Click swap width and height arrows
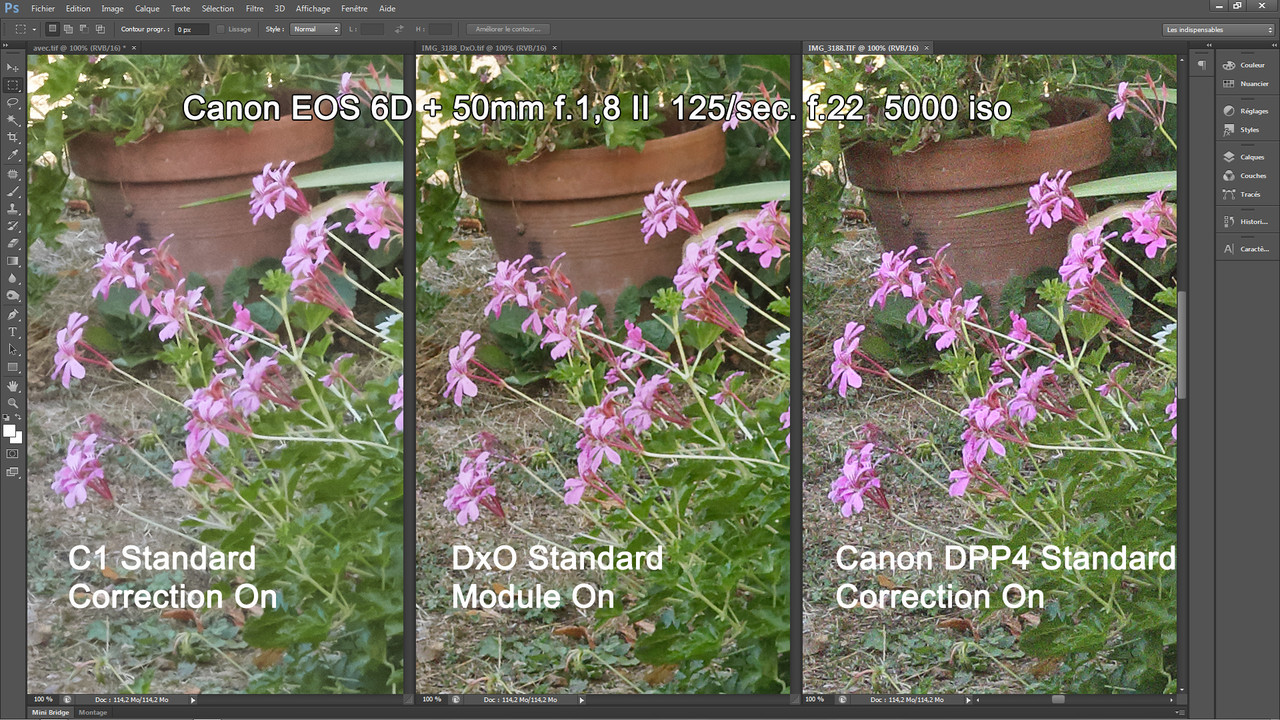The width and height of the screenshot is (1280, 720). coord(399,29)
